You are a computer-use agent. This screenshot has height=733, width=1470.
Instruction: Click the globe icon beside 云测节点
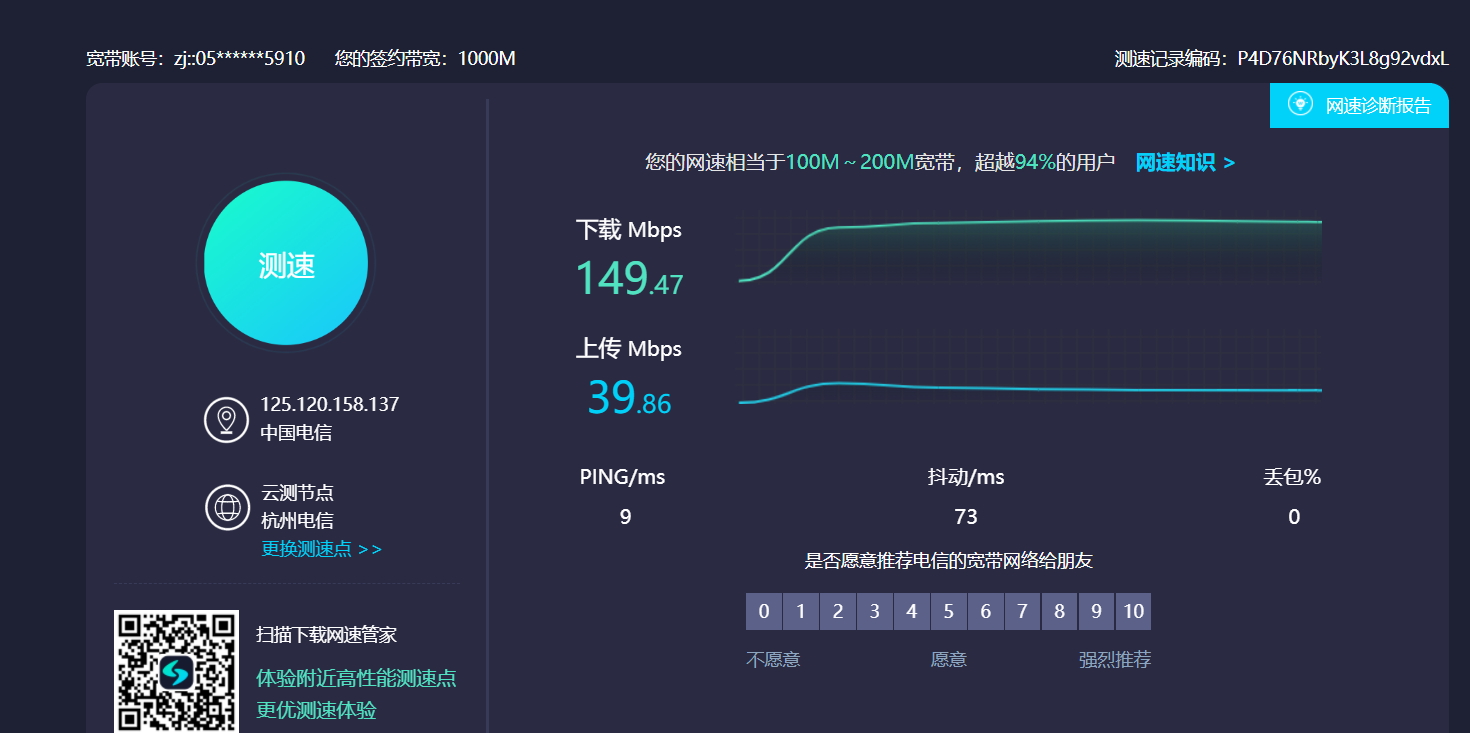pos(227,507)
